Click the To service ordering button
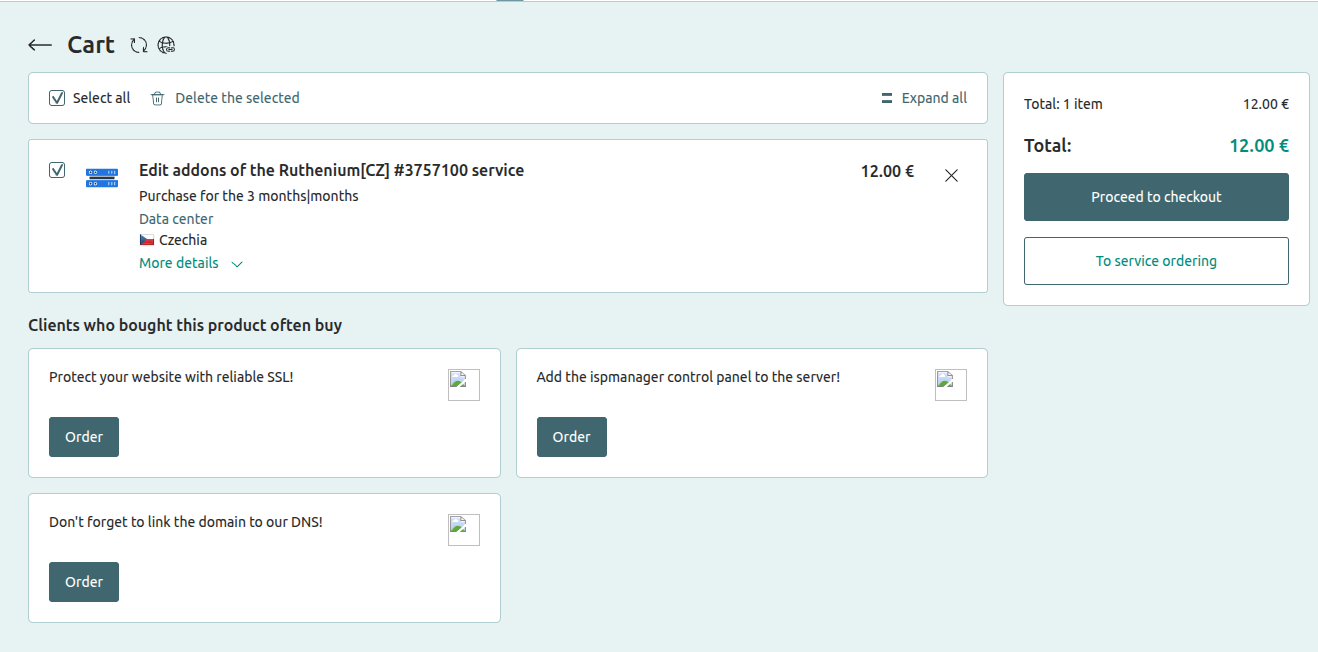This screenshot has width=1318, height=652. (x=1156, y=261)
